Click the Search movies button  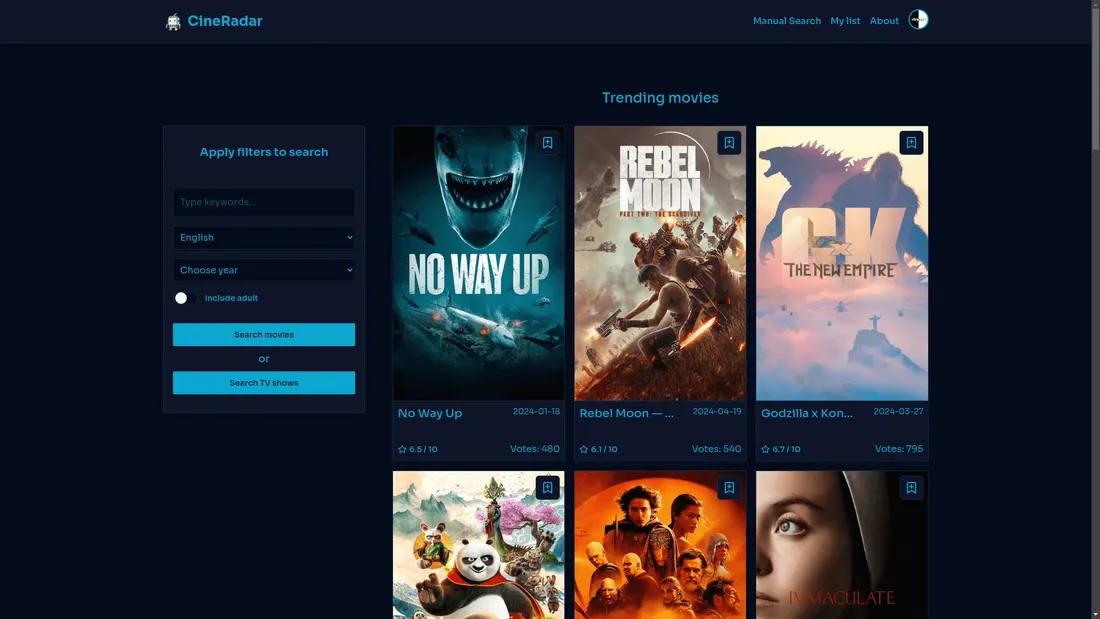[x=264, y=335]
